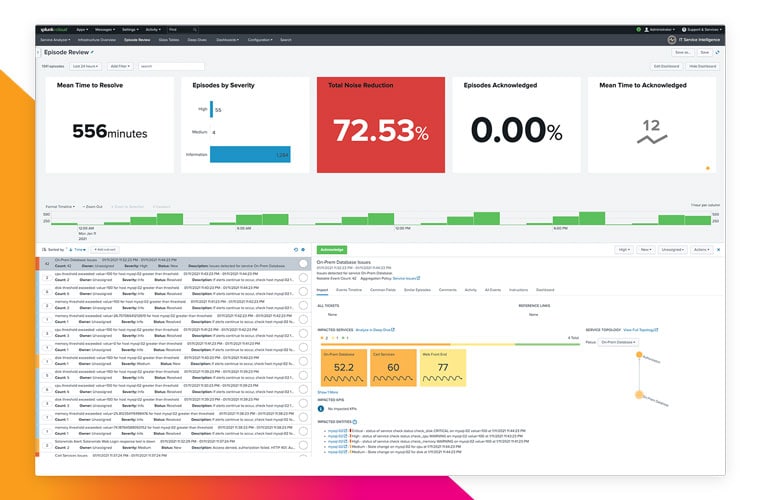Click the green health status icon in top bar

click(638, 30)
